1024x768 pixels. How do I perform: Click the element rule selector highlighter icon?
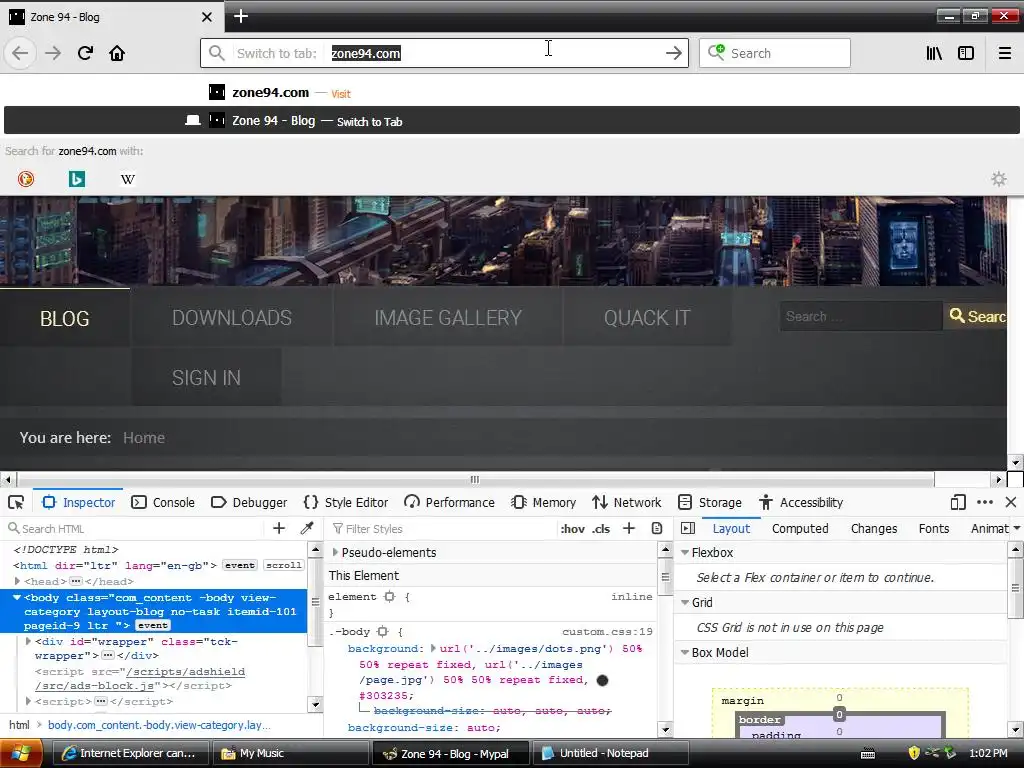click(x=389, y=596)
